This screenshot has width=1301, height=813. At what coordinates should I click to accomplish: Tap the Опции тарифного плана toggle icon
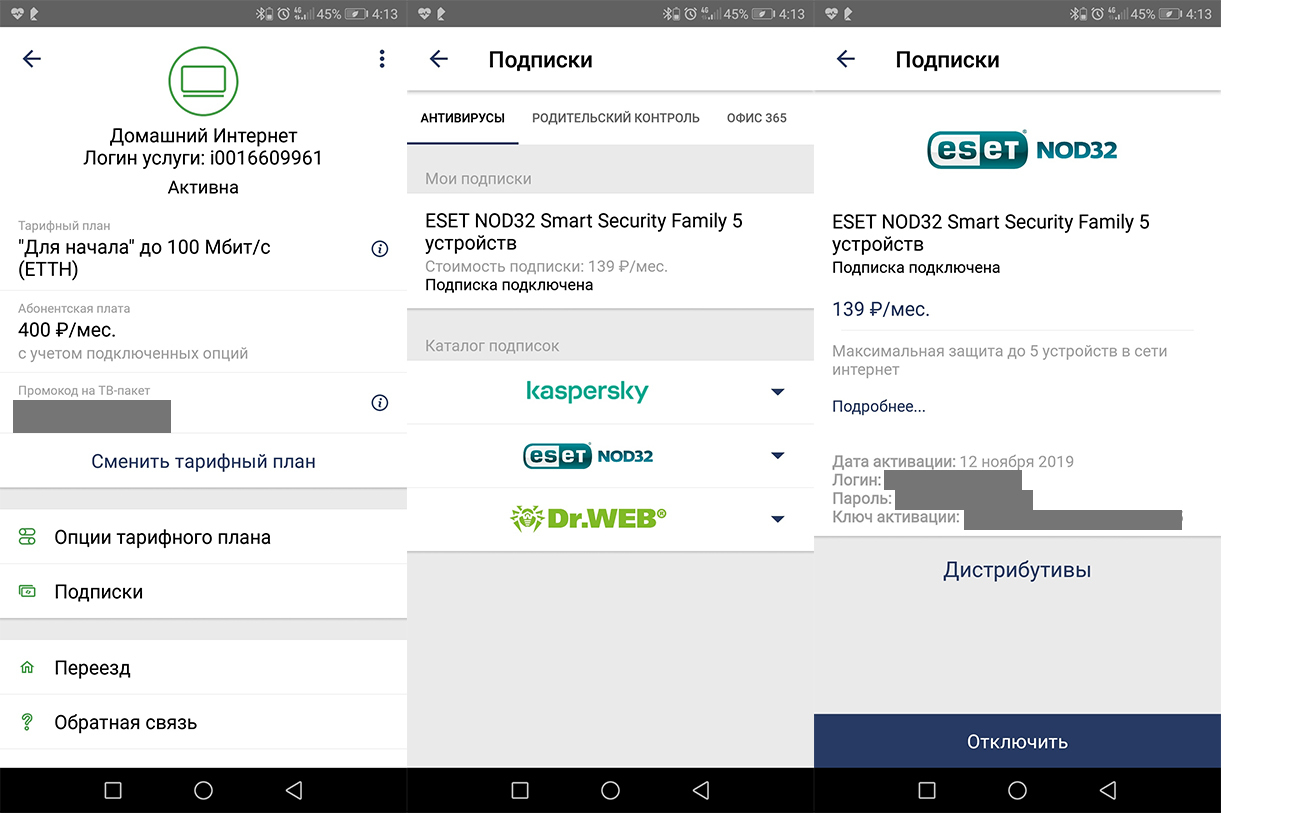click(x=27, y=537)
